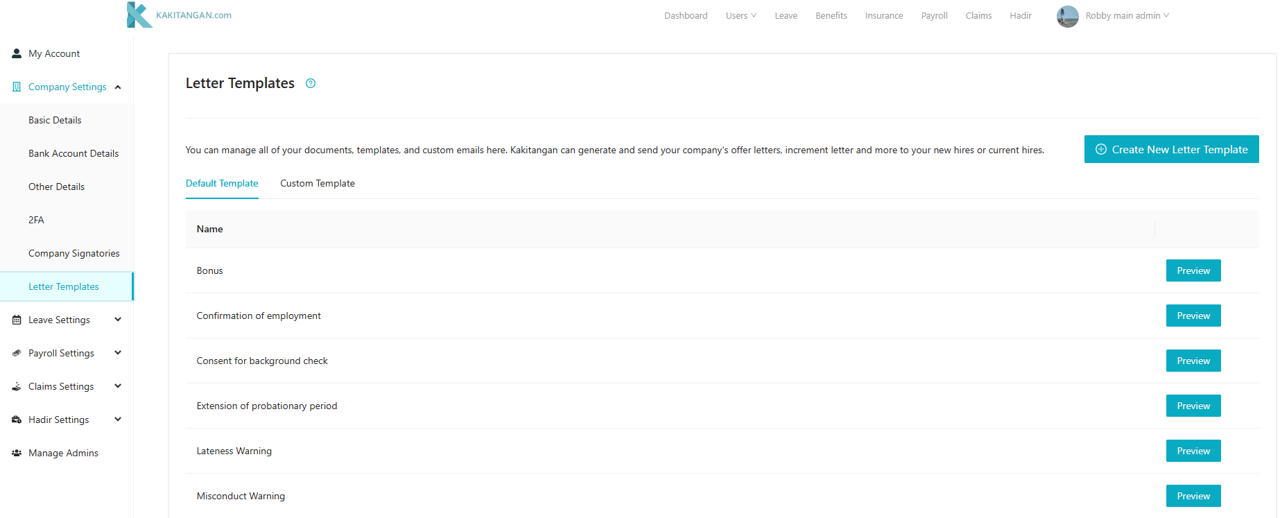The width and height of the screenshot is (1280, 518).
Task: Select the Default Template tab
Action: click(222, 184)
